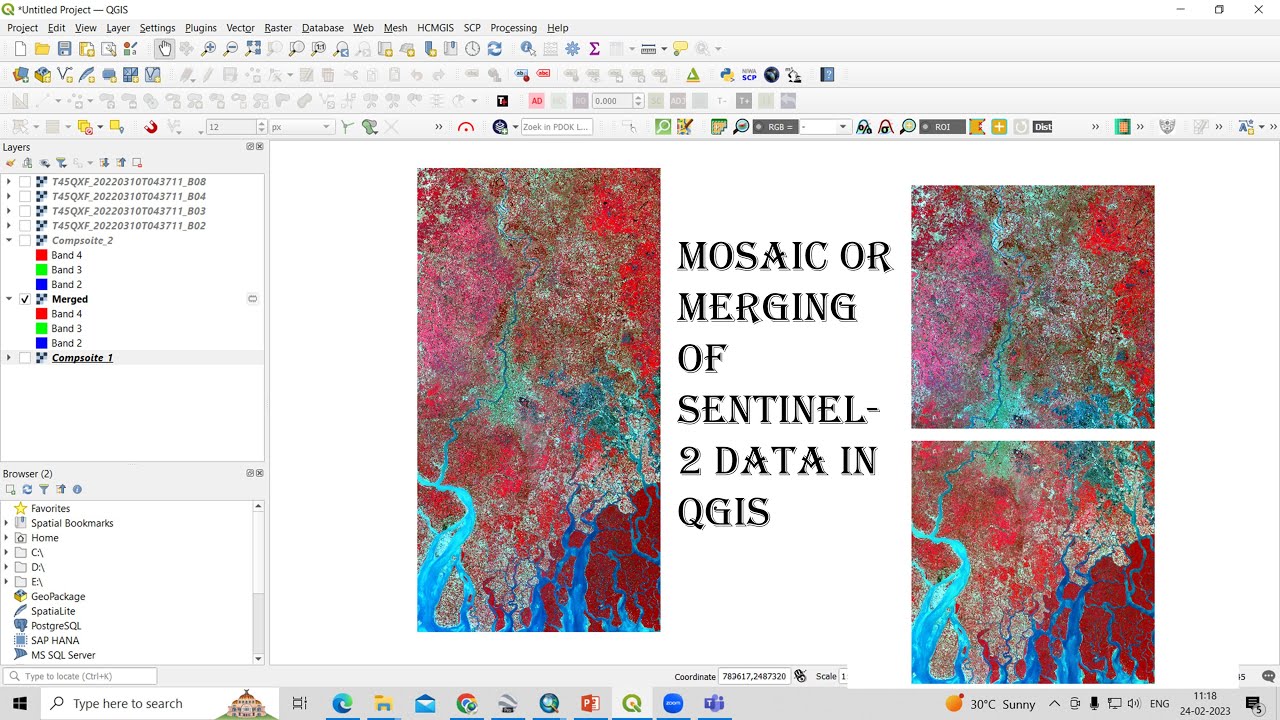Select the PostgreSQL entry in Browser

(x=56, y=626)
